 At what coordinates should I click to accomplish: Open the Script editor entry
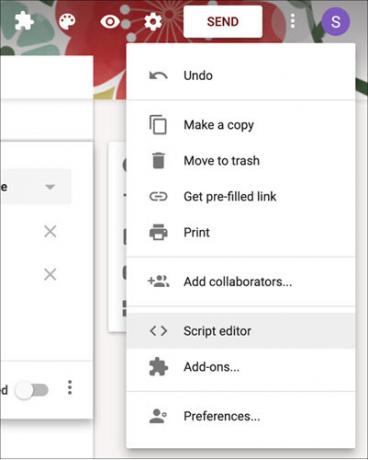tap(241, 331)
